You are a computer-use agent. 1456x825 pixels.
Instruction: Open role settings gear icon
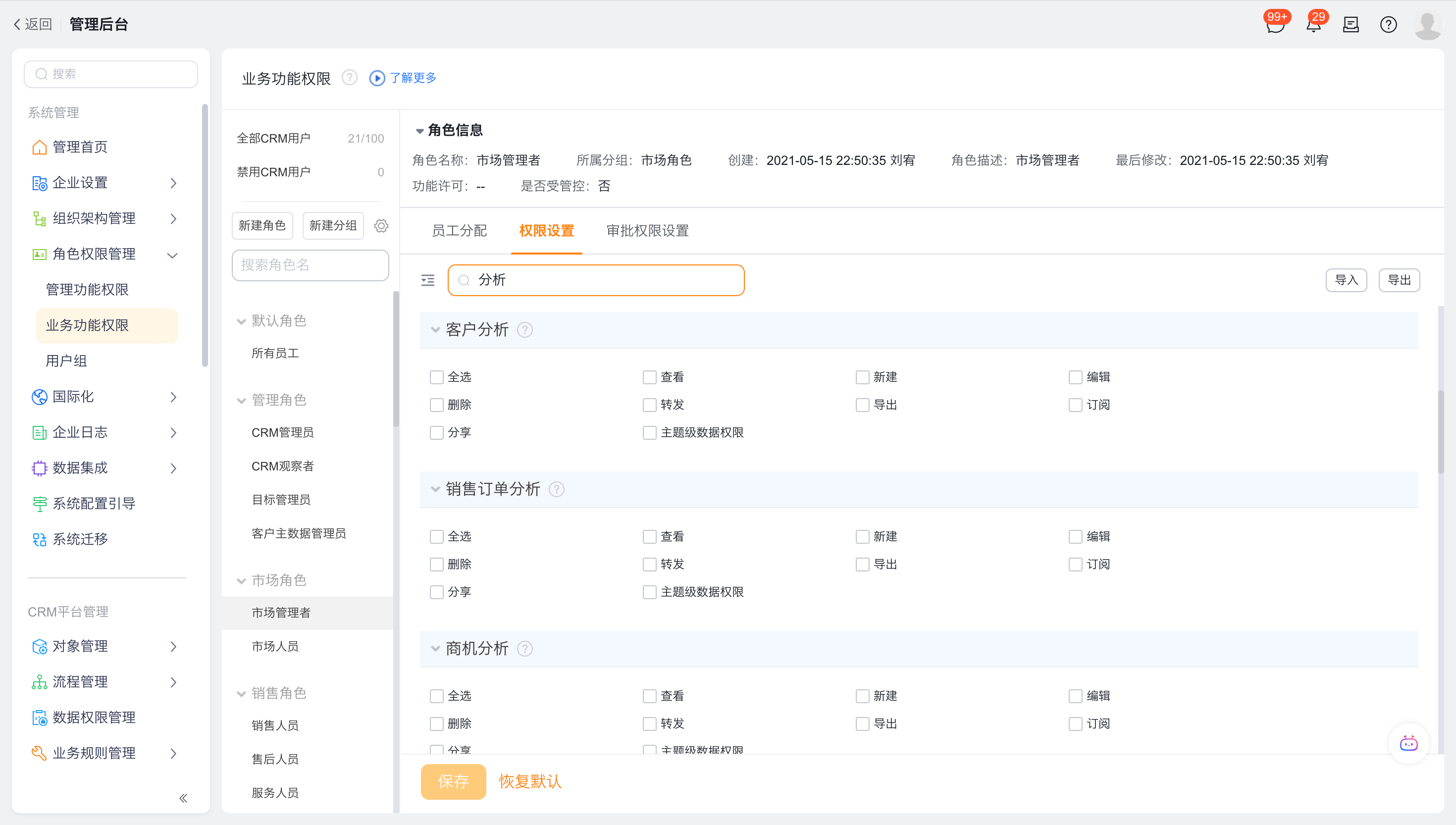pyautogui.click(x=381, y=226)
